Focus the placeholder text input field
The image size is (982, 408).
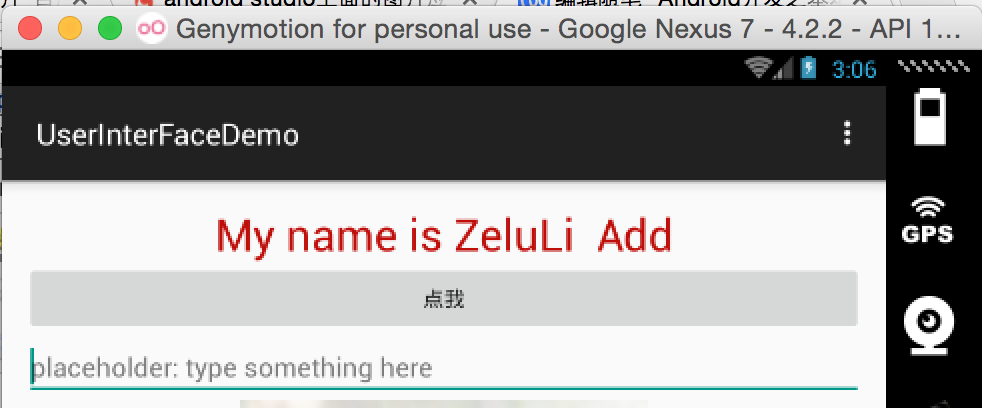click(443, 369)
